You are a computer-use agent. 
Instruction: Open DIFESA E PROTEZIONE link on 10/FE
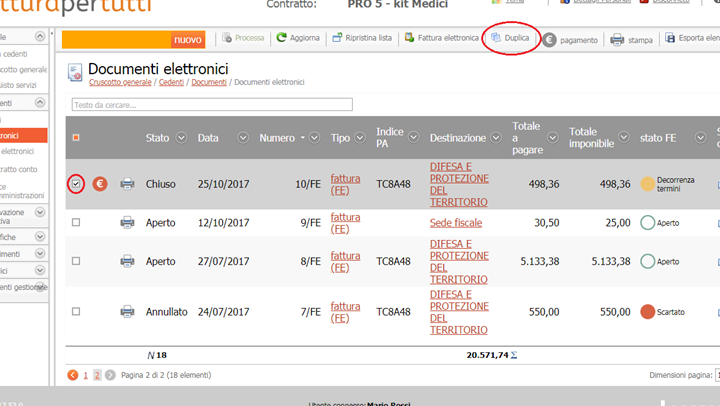[459, 184]
